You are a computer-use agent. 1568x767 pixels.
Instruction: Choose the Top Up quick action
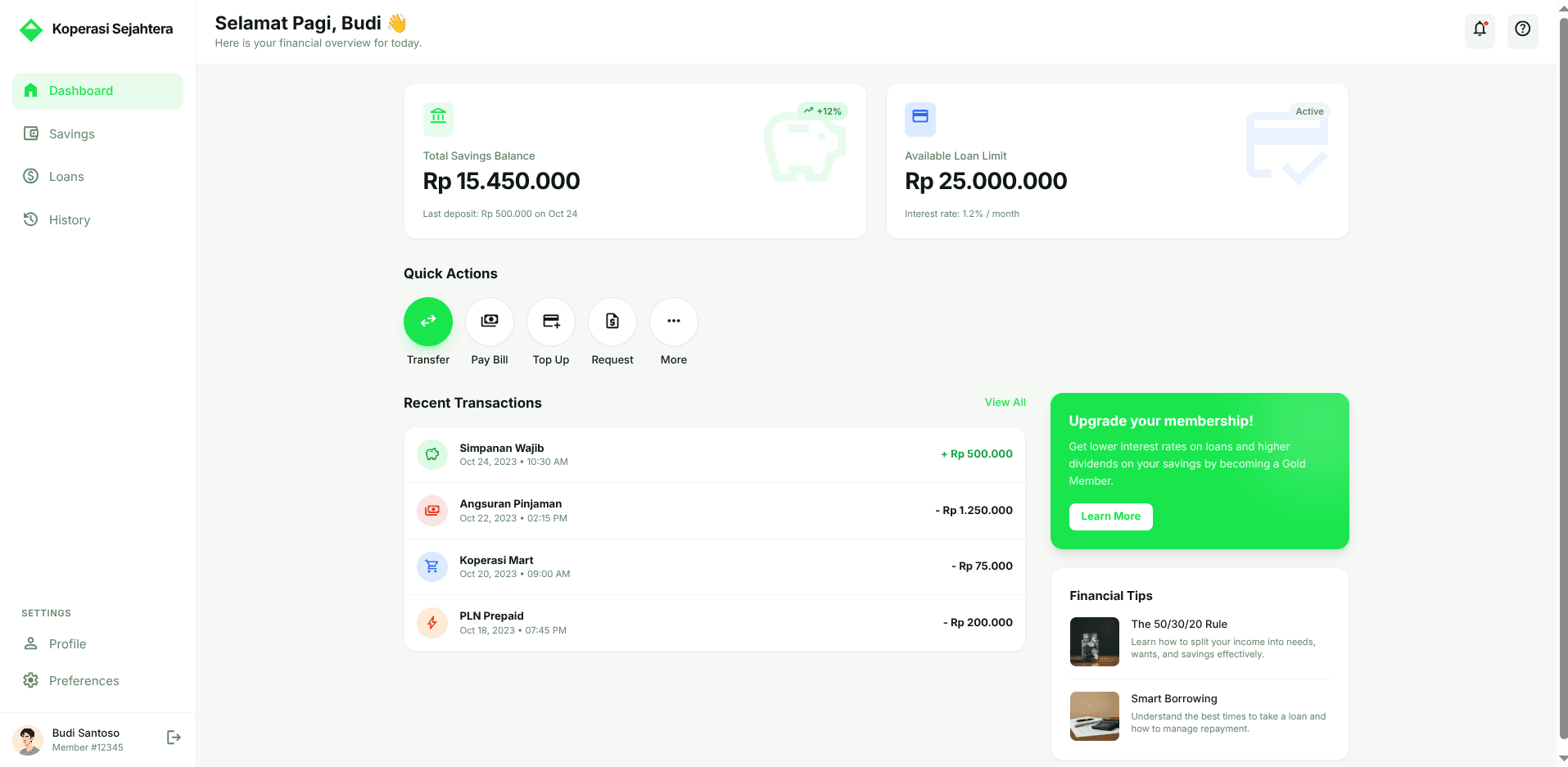pyautogui.click(x=550, y=322)
